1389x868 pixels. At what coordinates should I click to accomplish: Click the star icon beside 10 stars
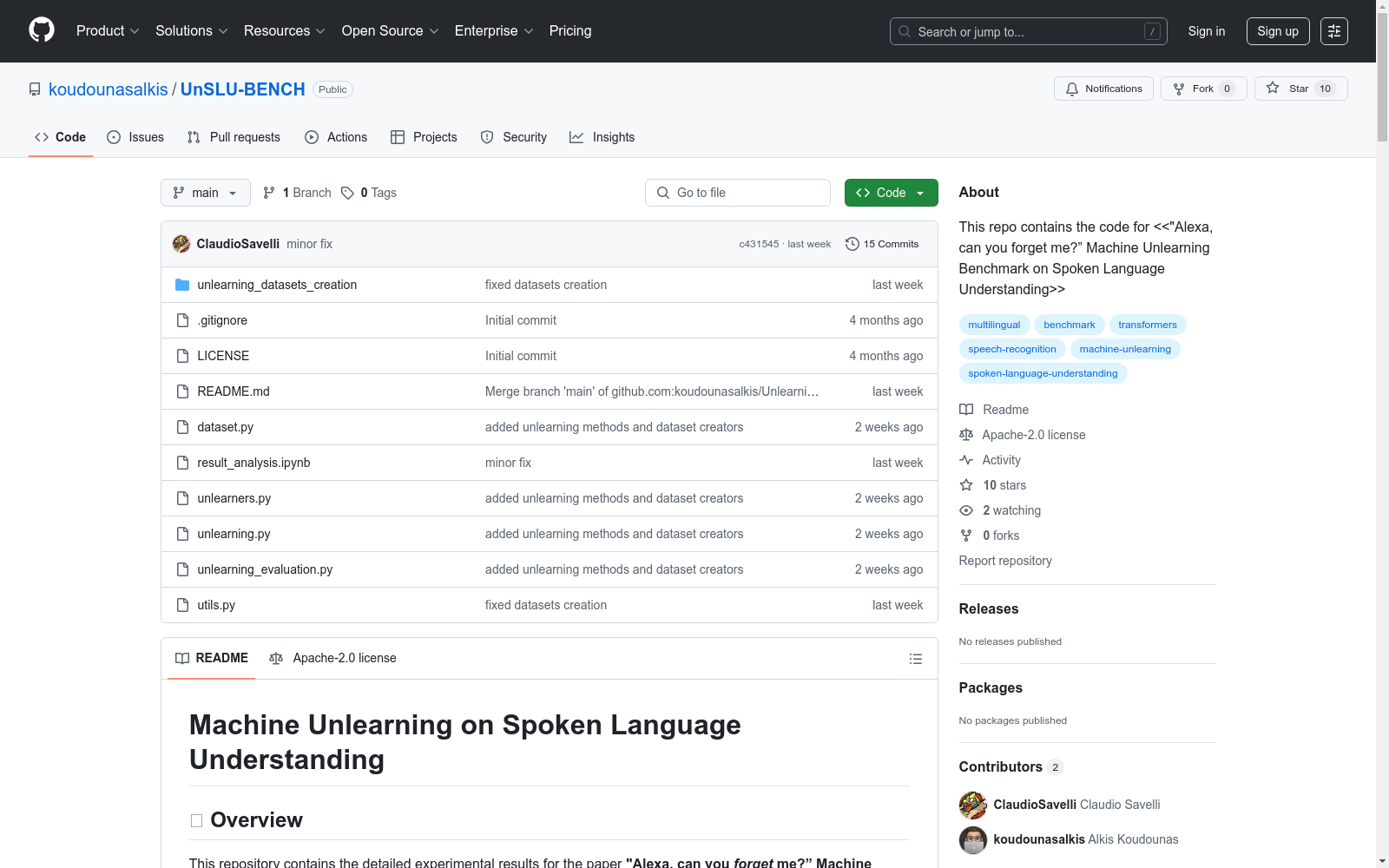(966, 485)
